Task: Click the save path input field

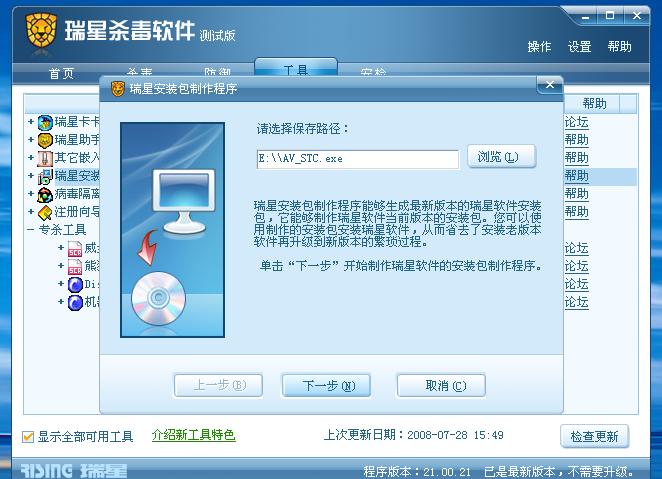Action: point(358,159)
